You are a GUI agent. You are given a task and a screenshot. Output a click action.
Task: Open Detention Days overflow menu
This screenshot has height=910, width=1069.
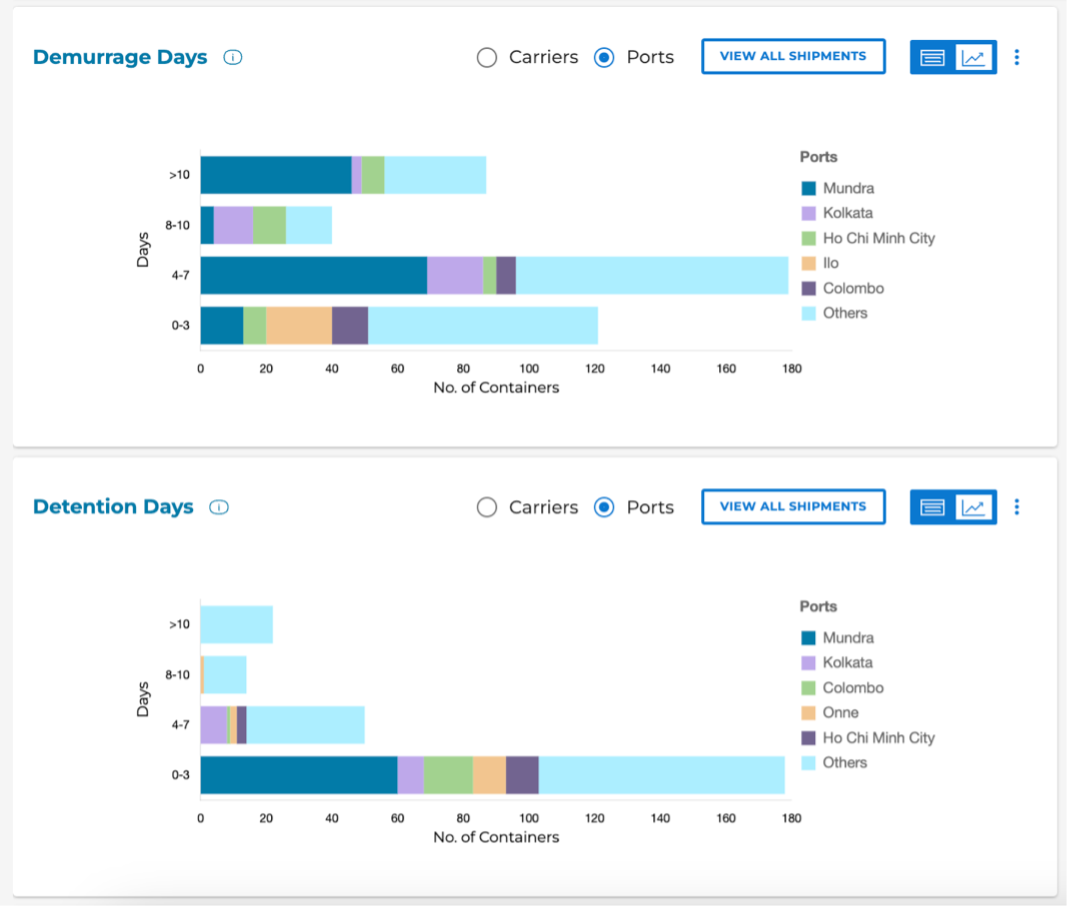click(1017, 507)
